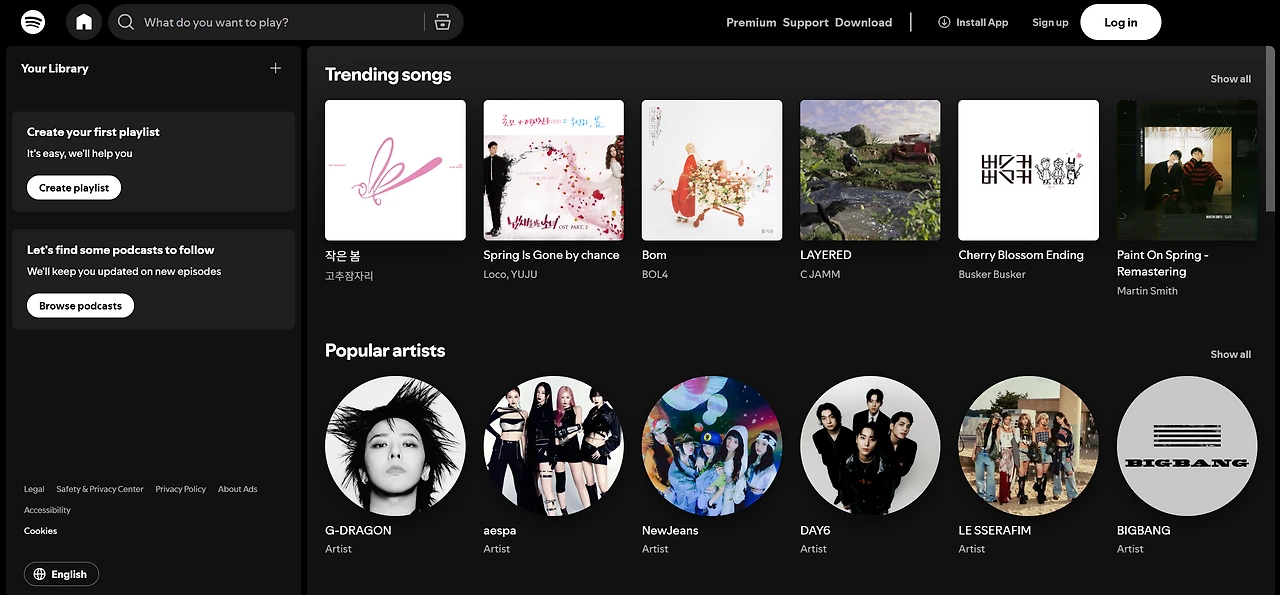Click the song title 'Cherry Blossom Ending'

[x=1021, y=255]
